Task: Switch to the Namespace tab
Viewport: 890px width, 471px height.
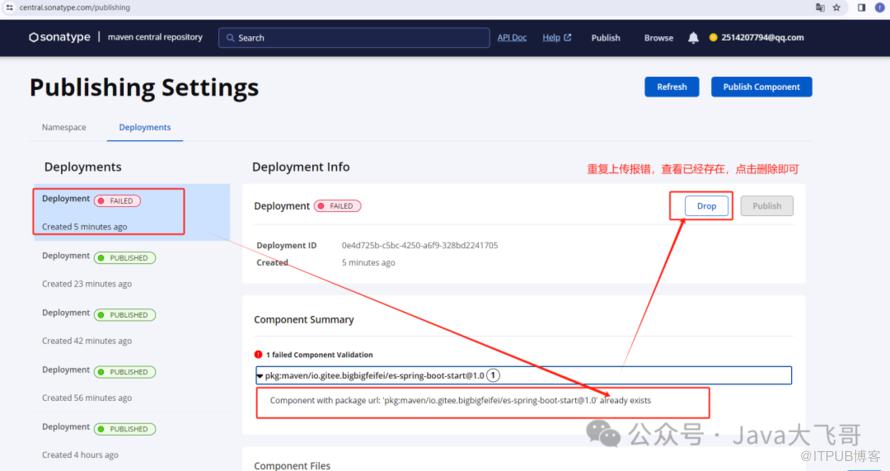Action: pos(64,127)
